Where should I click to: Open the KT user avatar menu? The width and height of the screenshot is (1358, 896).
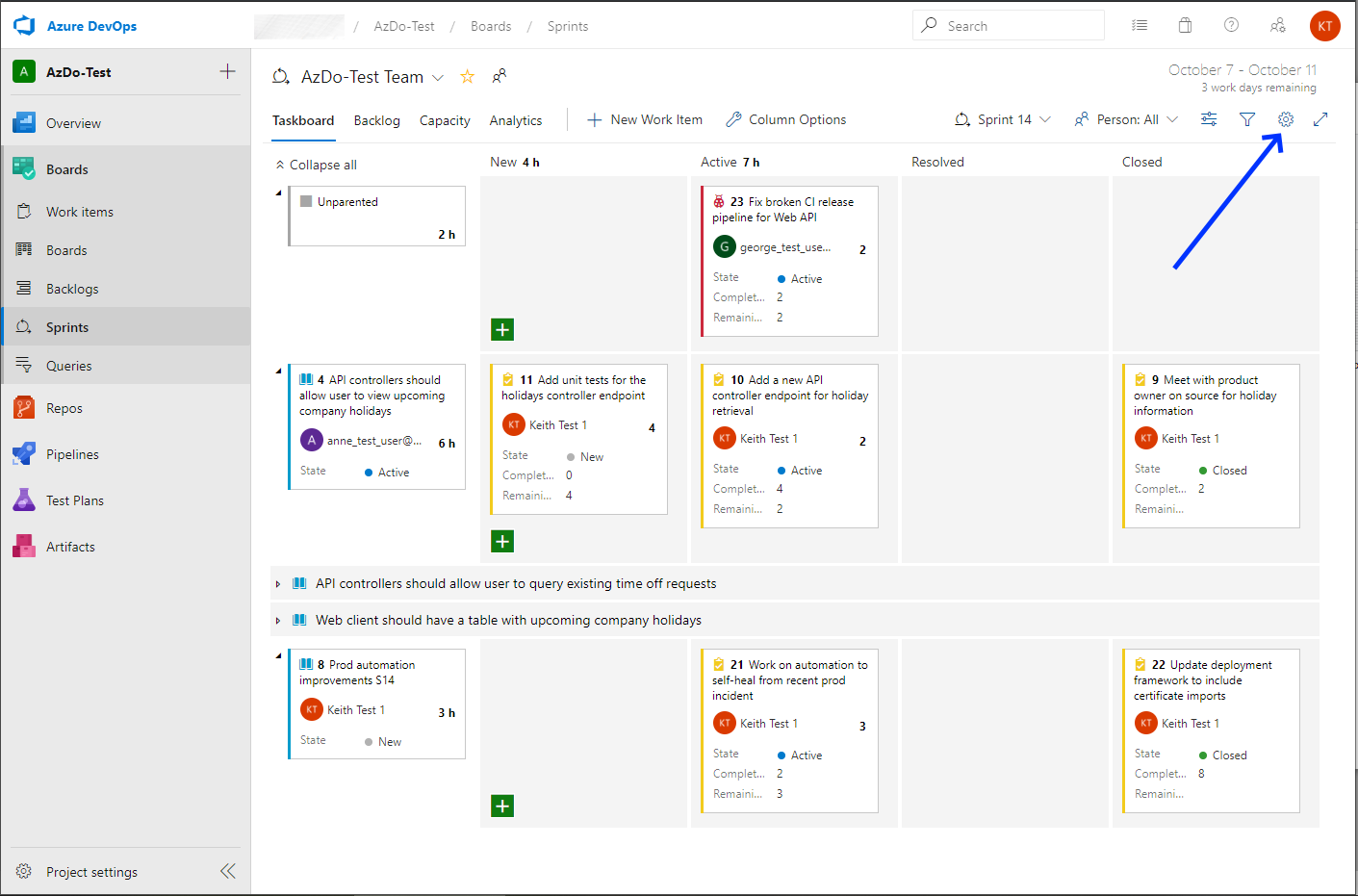(1324, 26)
